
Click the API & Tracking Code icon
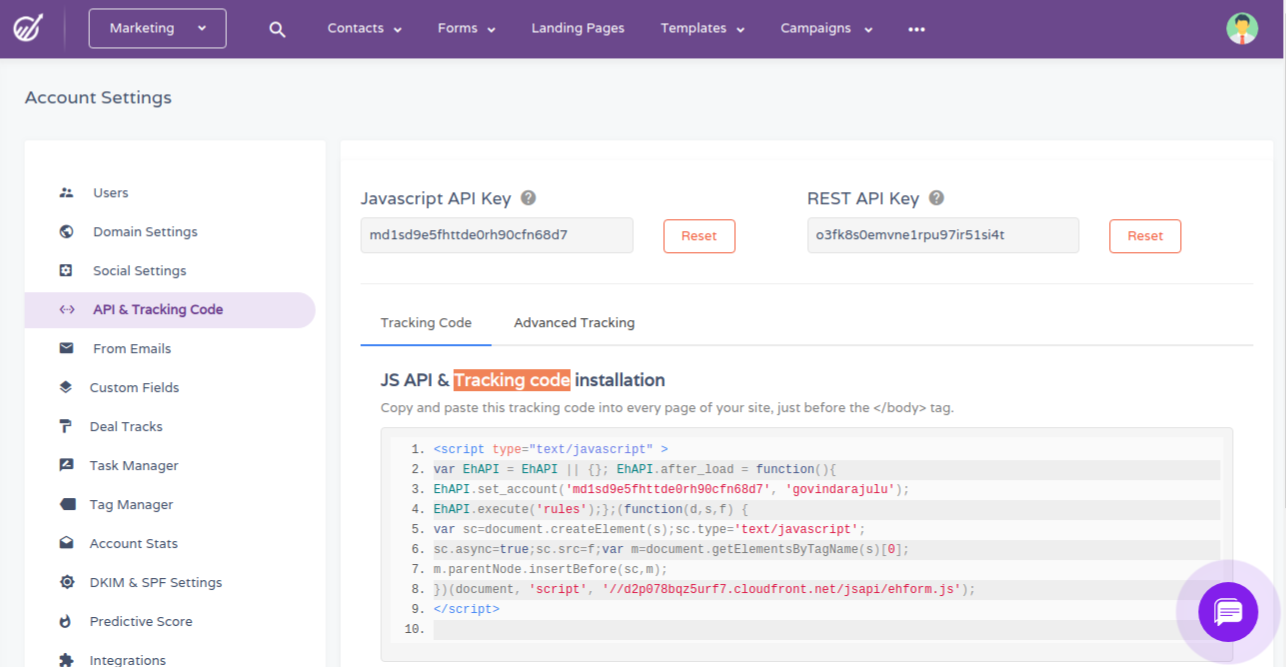click(67, 310)
